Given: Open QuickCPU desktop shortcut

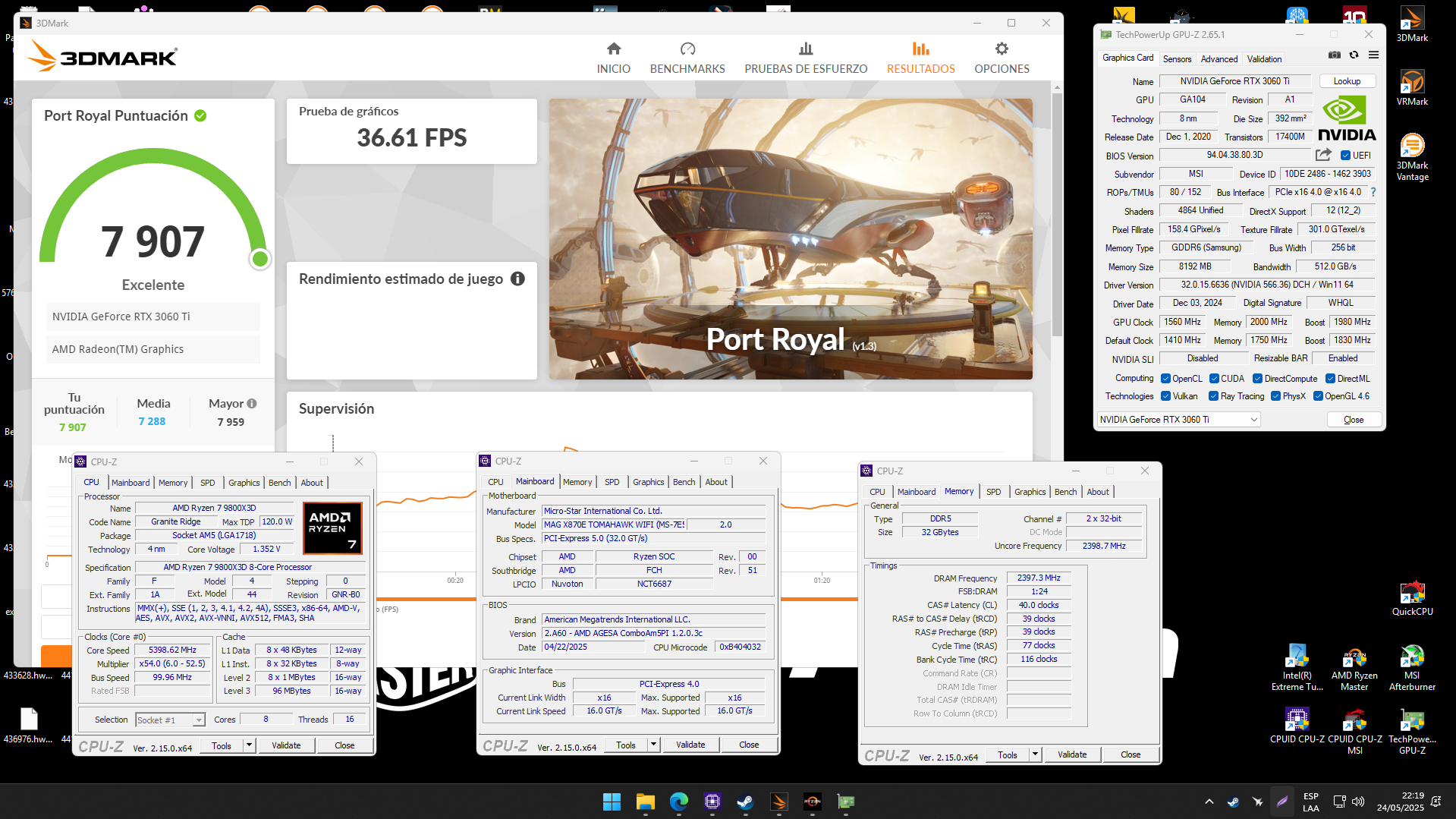Looking at the screenshot, I should (1412, 598).
